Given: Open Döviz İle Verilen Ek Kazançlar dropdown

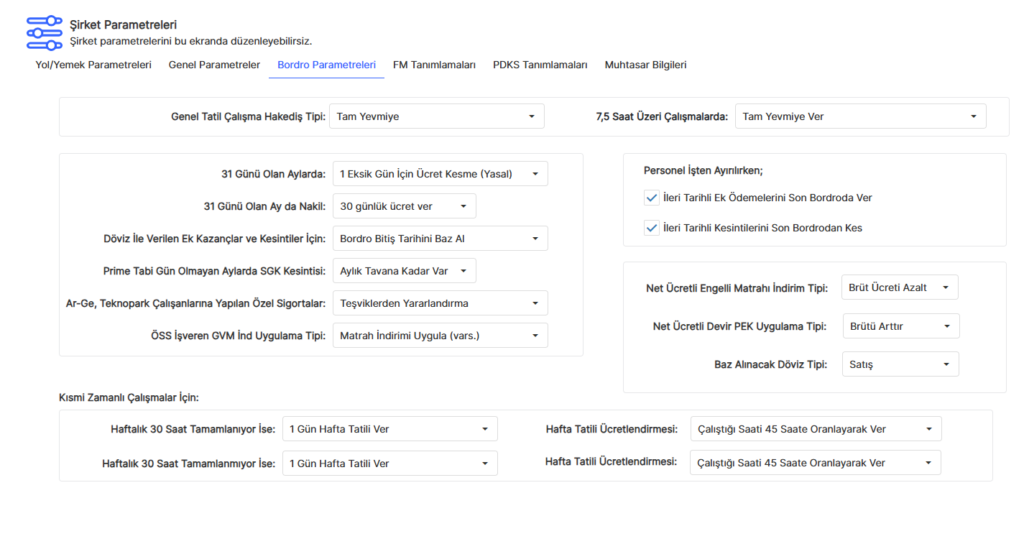Looking at the screenshot, I should 440,239.
